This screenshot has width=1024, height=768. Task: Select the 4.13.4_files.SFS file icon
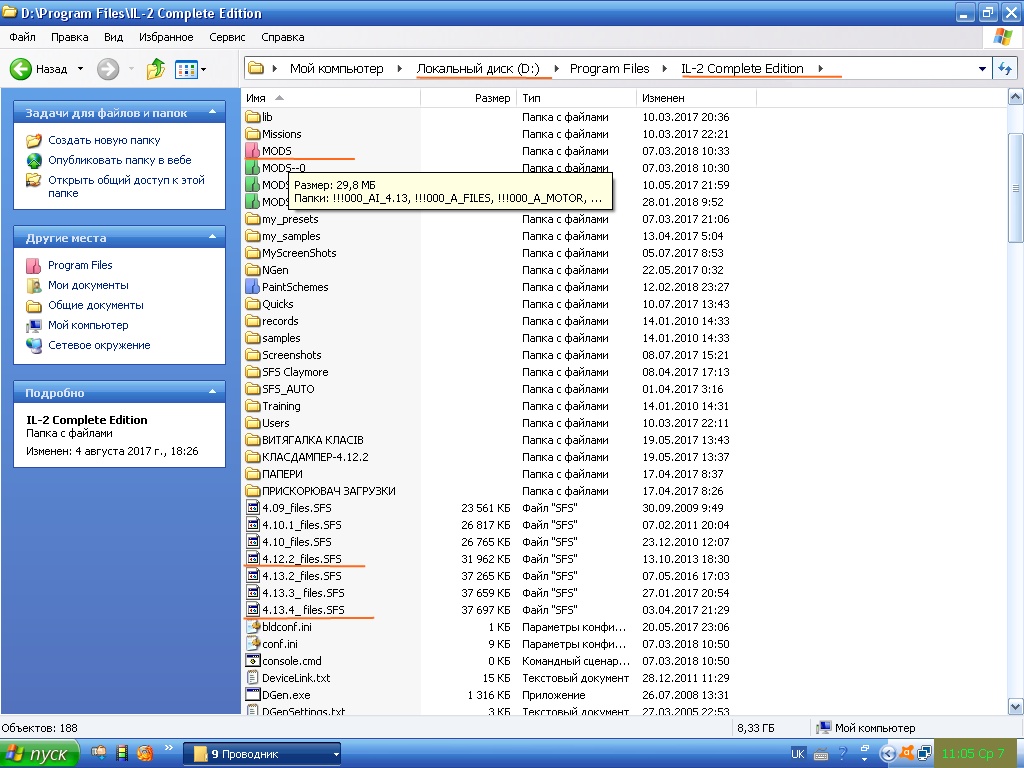pos(253,609)
